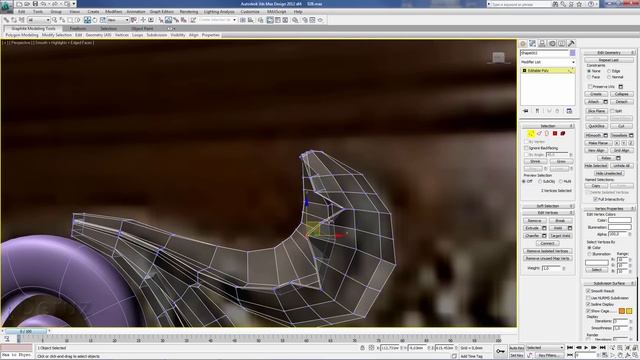Go to the end frame
640x360 pixels.
pyautogui.click(x=602, y=348)
